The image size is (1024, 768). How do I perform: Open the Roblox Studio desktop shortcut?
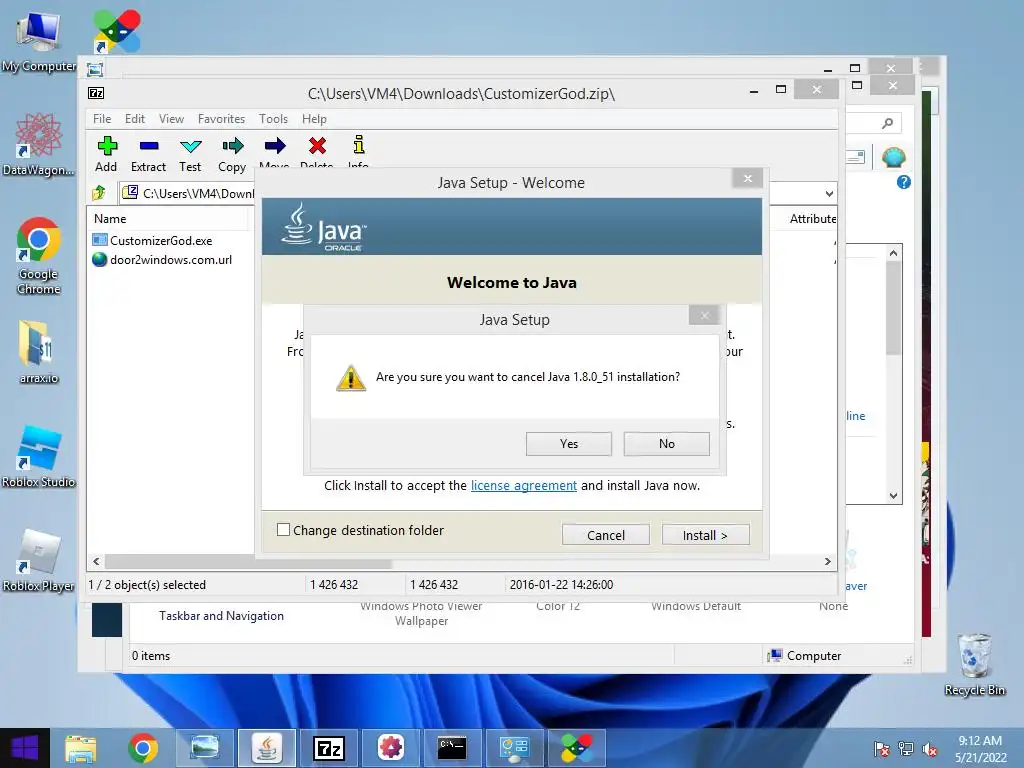(x=39, y=456)
